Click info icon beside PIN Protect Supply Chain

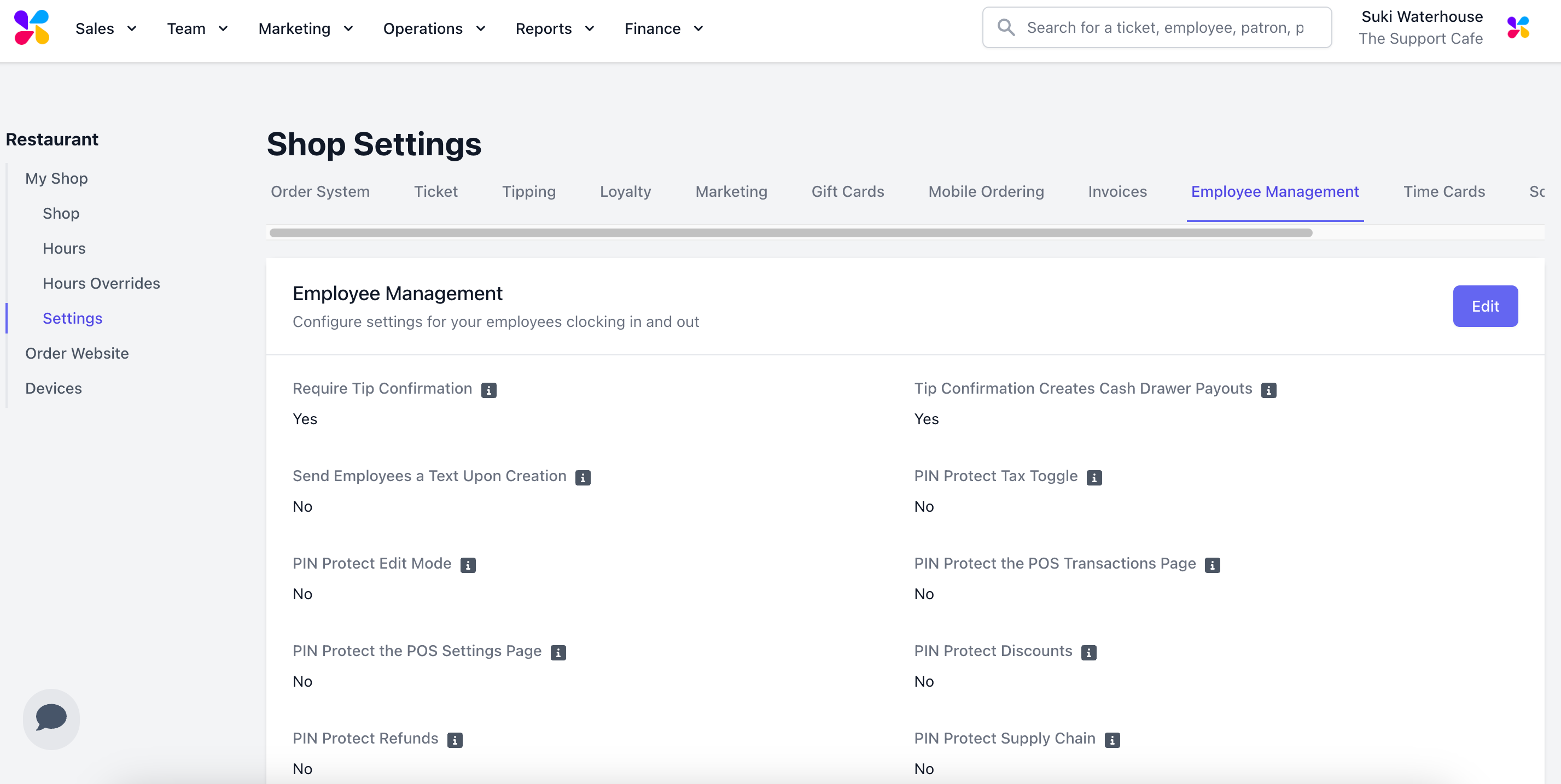tap(1111, 740)
